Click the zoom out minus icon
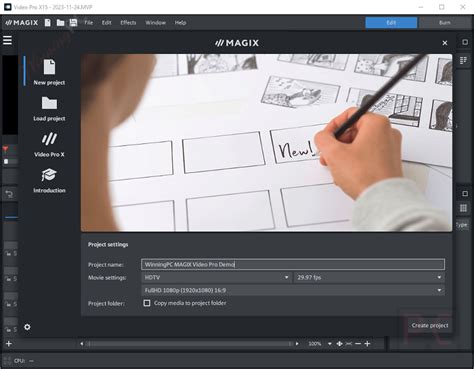474x369 pixels. coord(358,344)
